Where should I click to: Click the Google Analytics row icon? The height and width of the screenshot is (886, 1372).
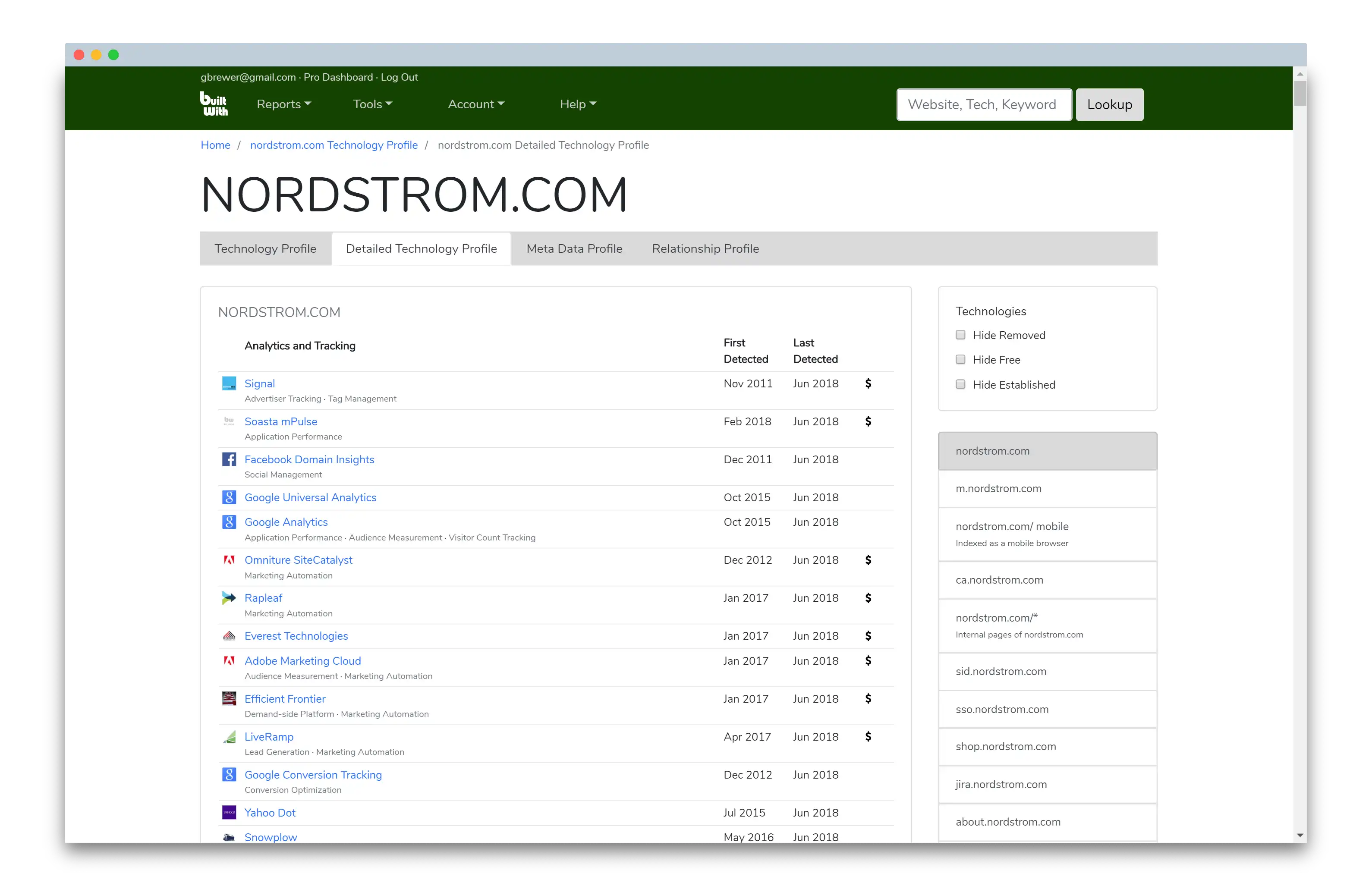pos(229,522)
